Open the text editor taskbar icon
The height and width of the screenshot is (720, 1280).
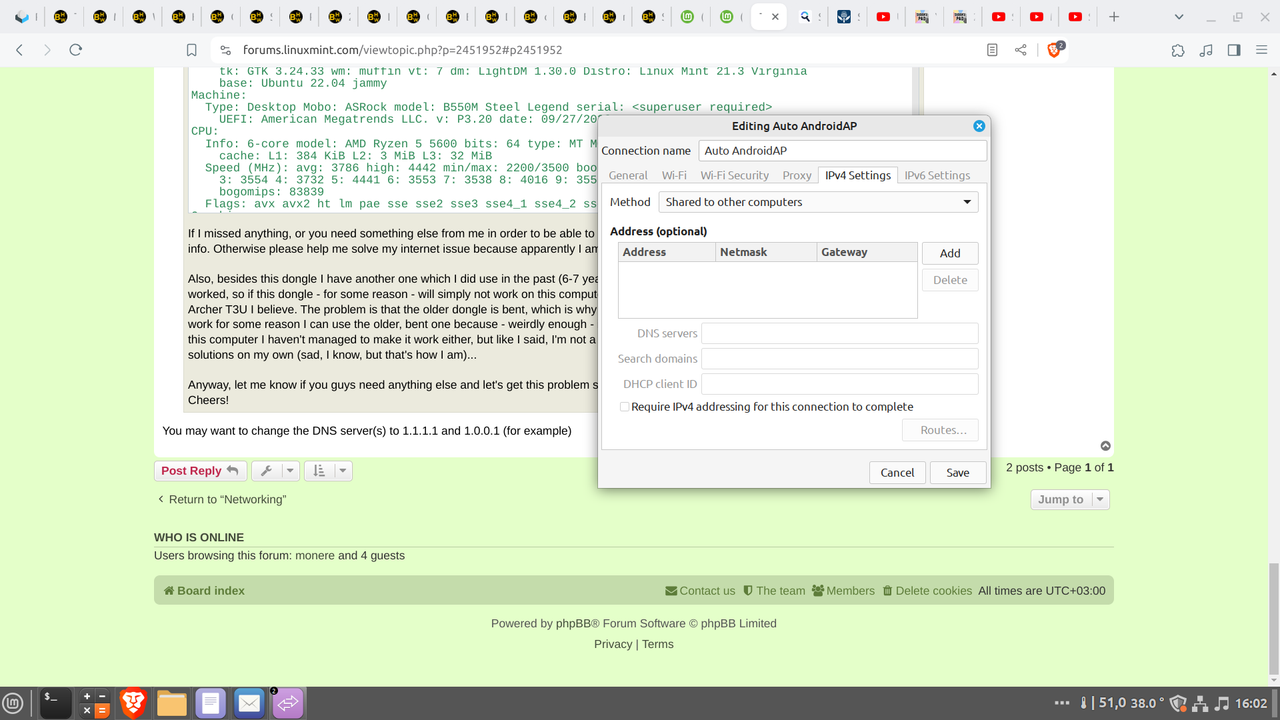210,704
